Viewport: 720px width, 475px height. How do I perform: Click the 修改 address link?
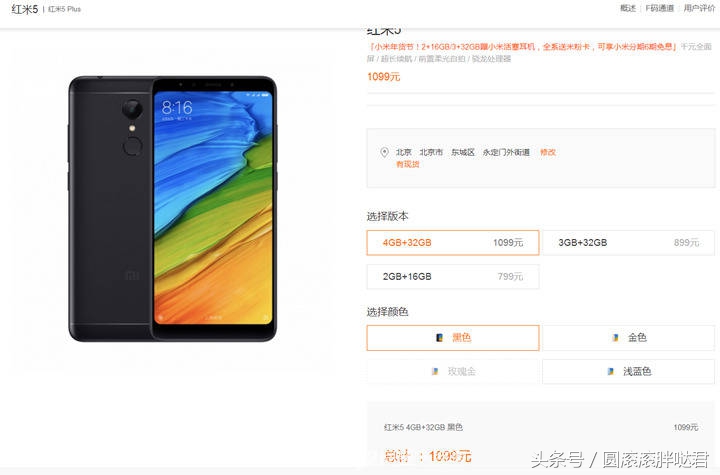coord(548,152)
